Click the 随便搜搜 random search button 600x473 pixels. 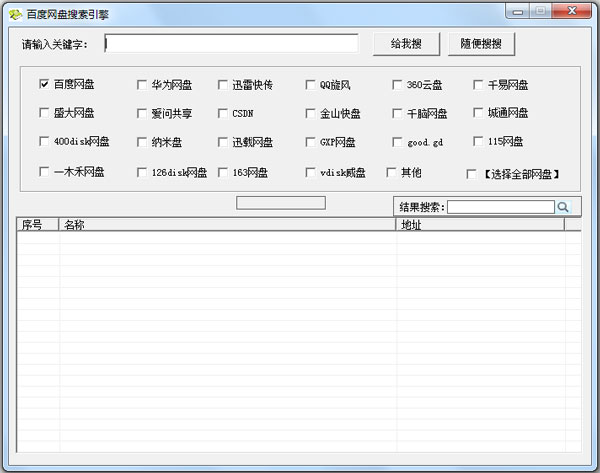[x=481, y=44]
